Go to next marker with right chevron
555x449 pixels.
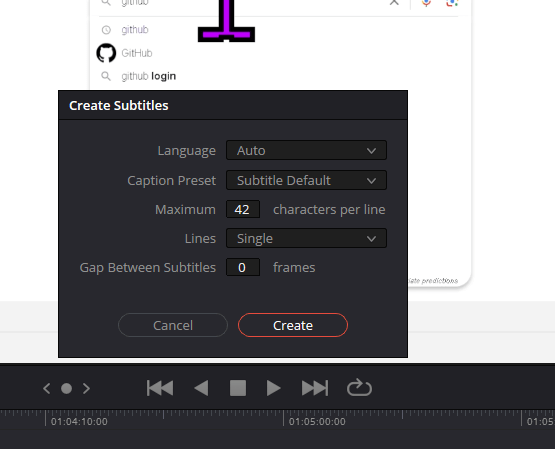tap(86, 388)
